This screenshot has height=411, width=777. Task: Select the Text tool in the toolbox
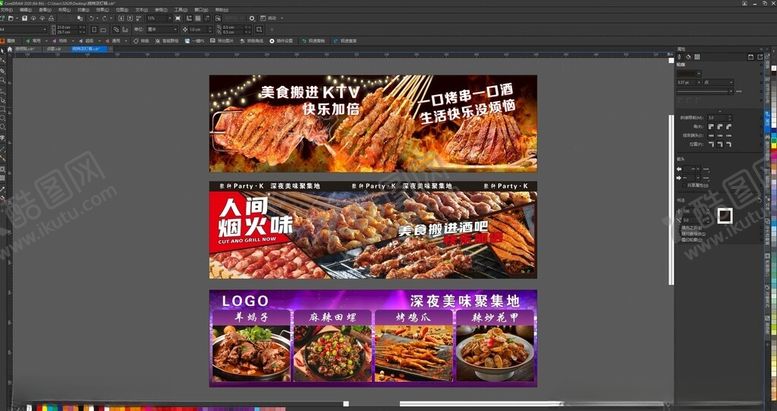(x=2, y=136)
